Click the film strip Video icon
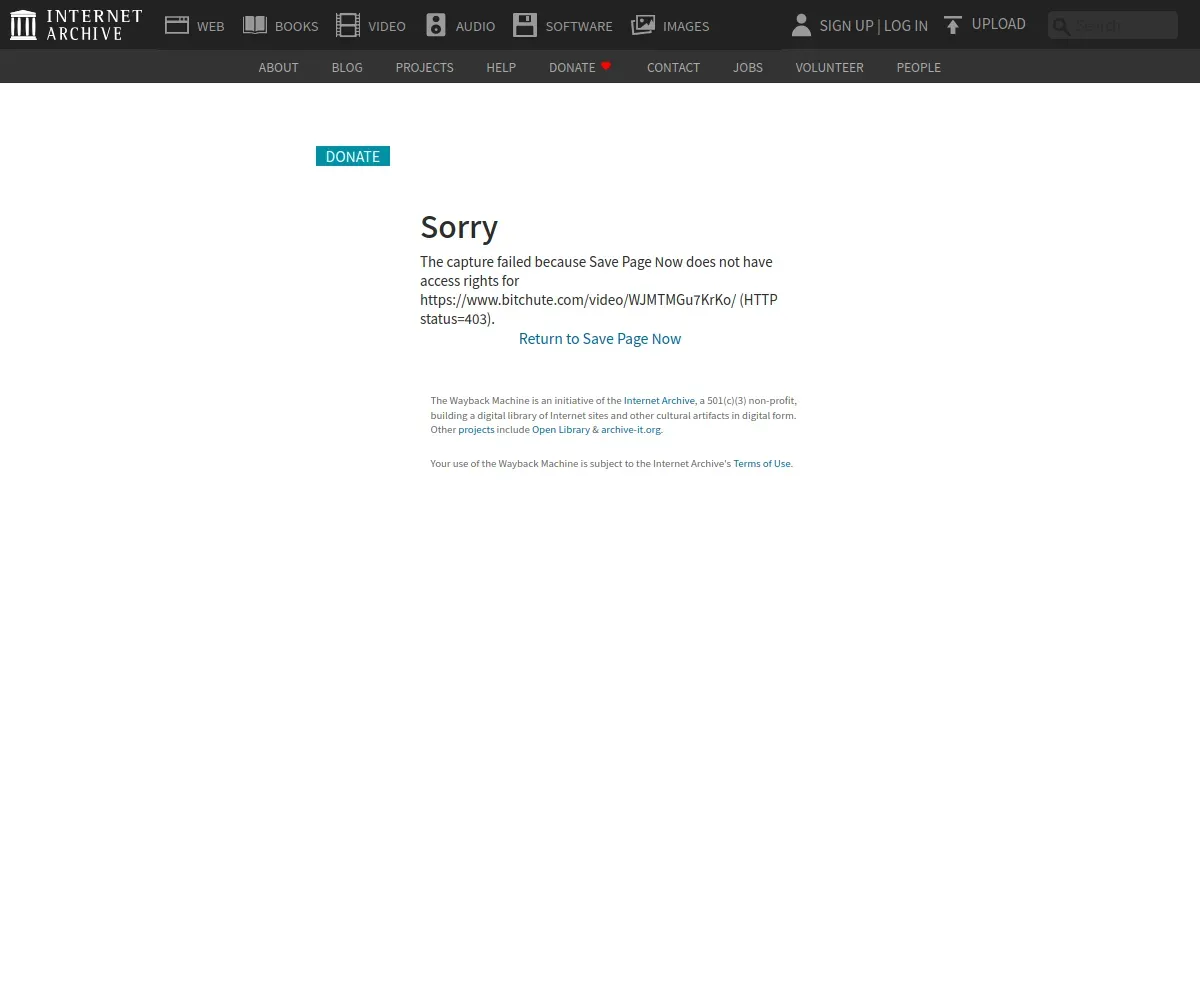Image resolution: width=1200 pixels, height=1000 pixels. 348,25
